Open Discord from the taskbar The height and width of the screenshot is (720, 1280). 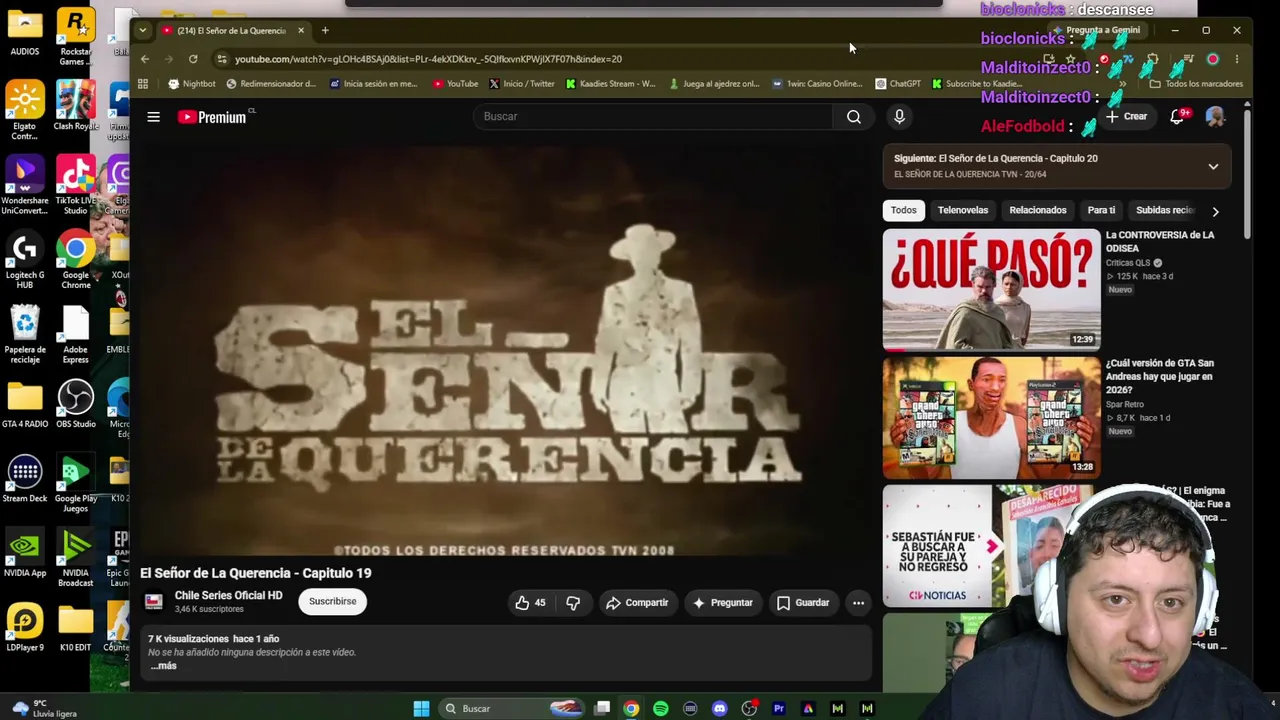pyautogui.click(x=720, y=709)
